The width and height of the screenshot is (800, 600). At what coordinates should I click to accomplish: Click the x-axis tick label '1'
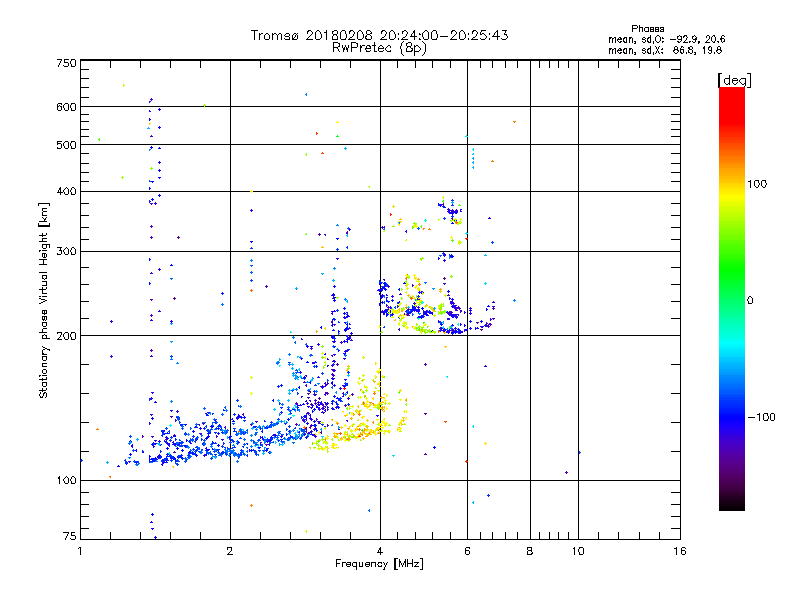80,551
